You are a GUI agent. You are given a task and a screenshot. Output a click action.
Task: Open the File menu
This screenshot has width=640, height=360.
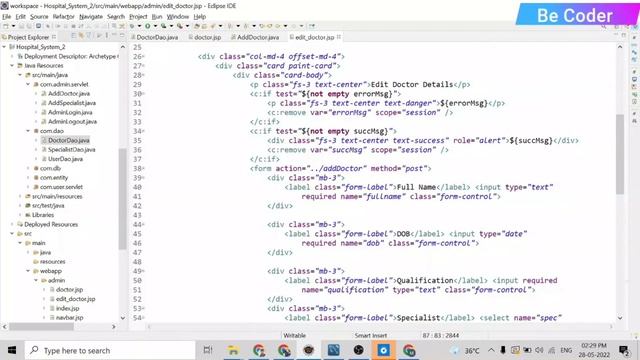[7, 17]
